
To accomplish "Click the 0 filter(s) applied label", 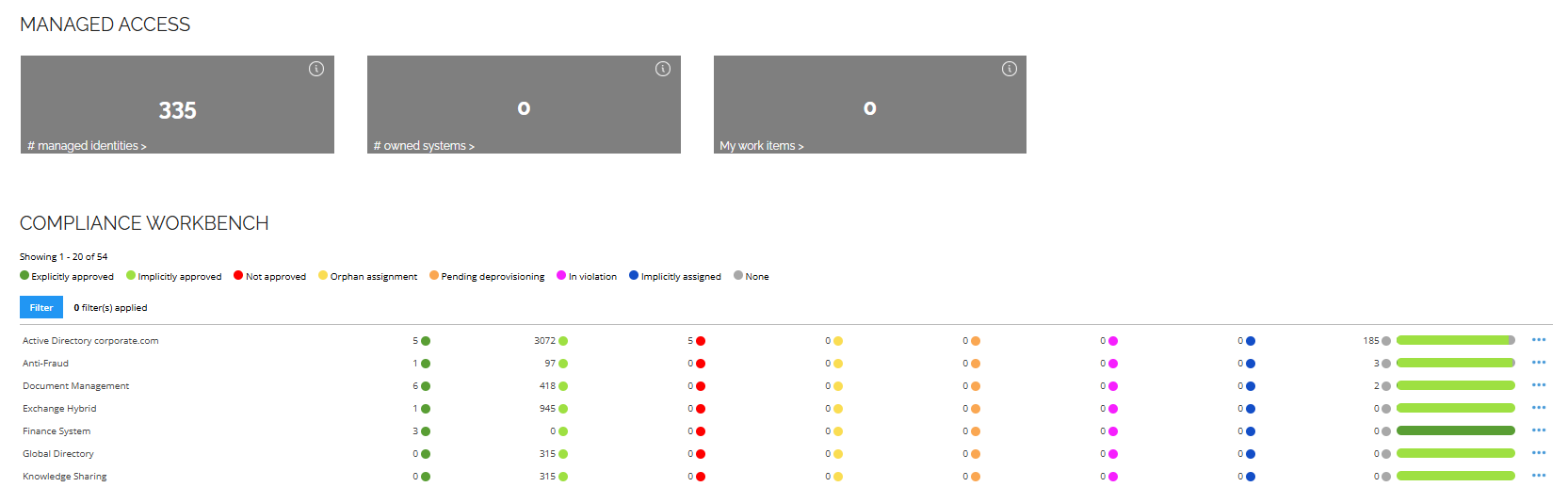I will click(110, 308).
